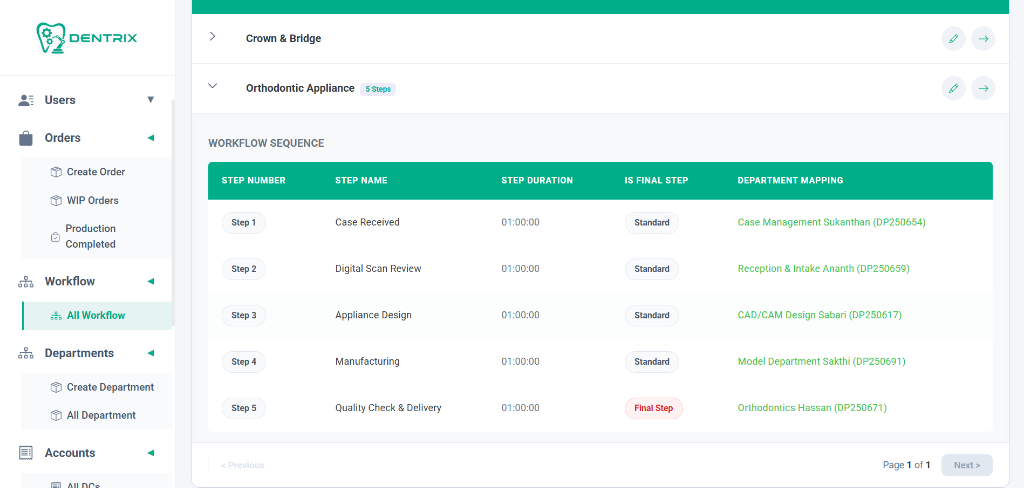Open the Create Order page
The width and height of the screenshot is (1024, 488).
[x=96, y=172]
